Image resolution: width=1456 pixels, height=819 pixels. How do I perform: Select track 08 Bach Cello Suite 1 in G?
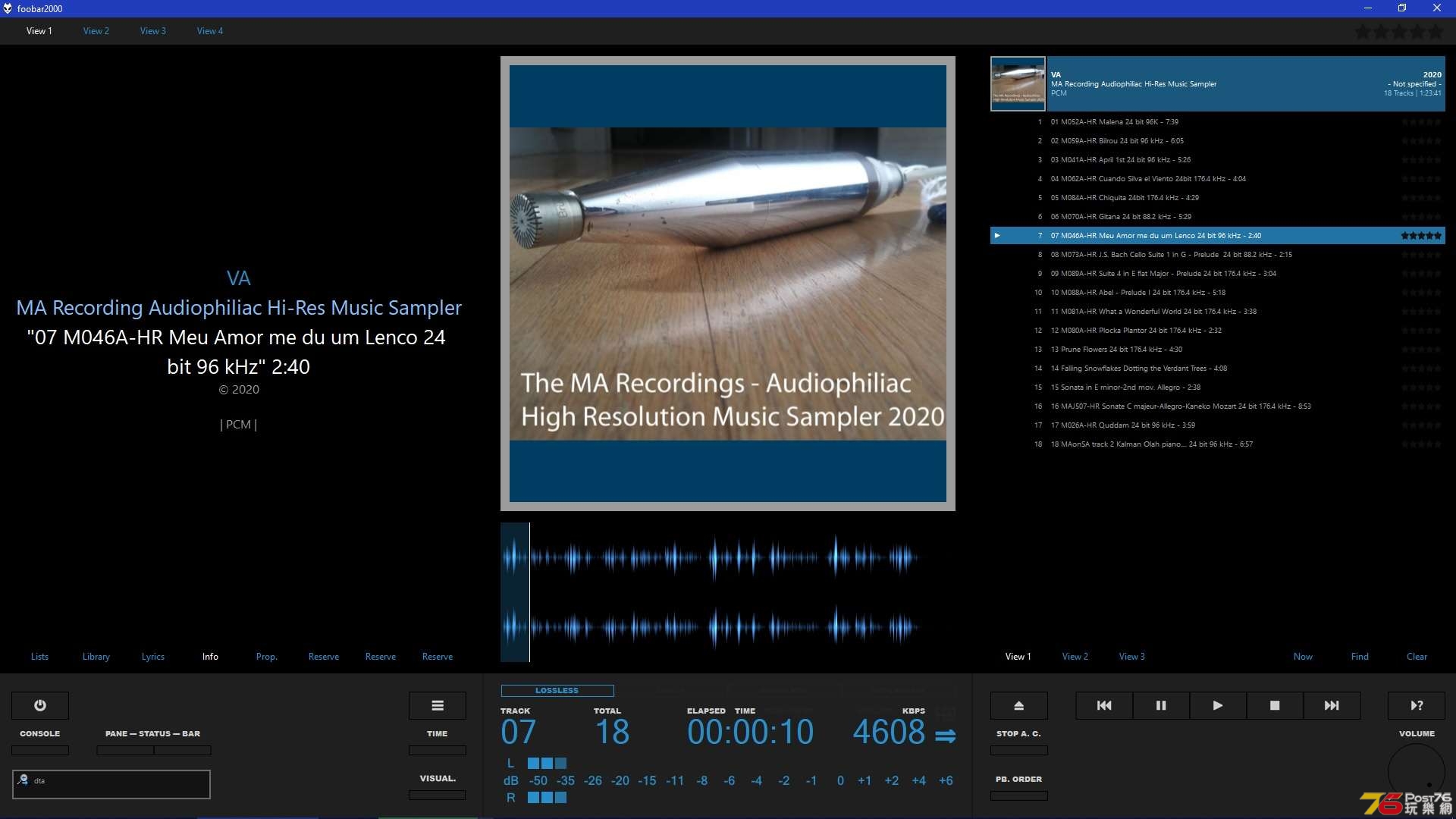pyautogui.click(x=1218, y=255)
